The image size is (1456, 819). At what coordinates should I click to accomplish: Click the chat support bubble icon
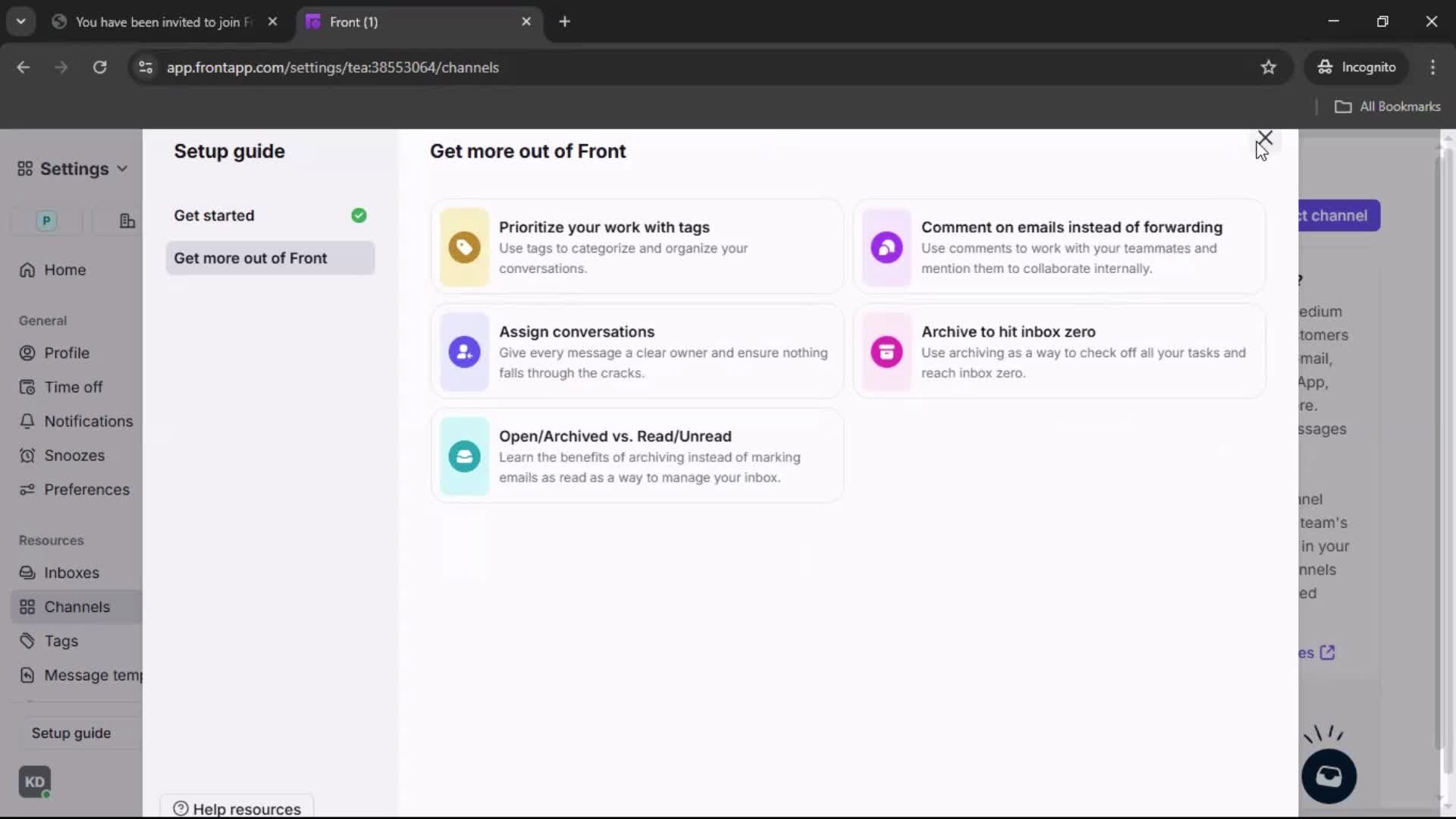[1329, 776]
